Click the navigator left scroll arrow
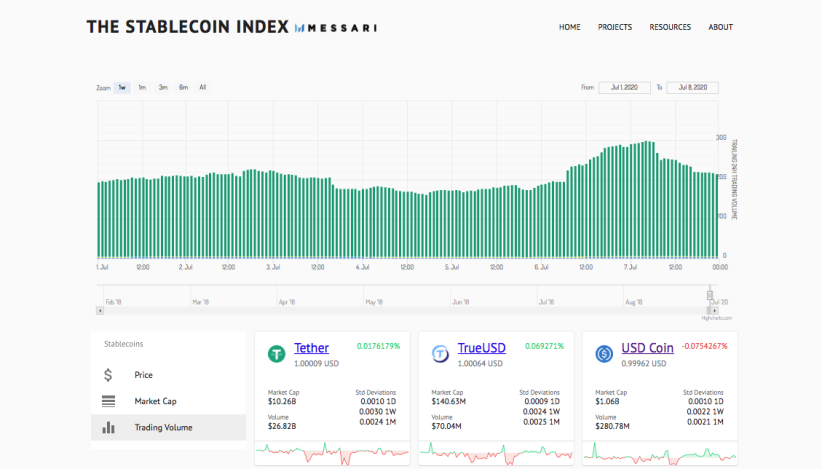The image size is (822, 469). pyautogui.click(x=100, y=311)
